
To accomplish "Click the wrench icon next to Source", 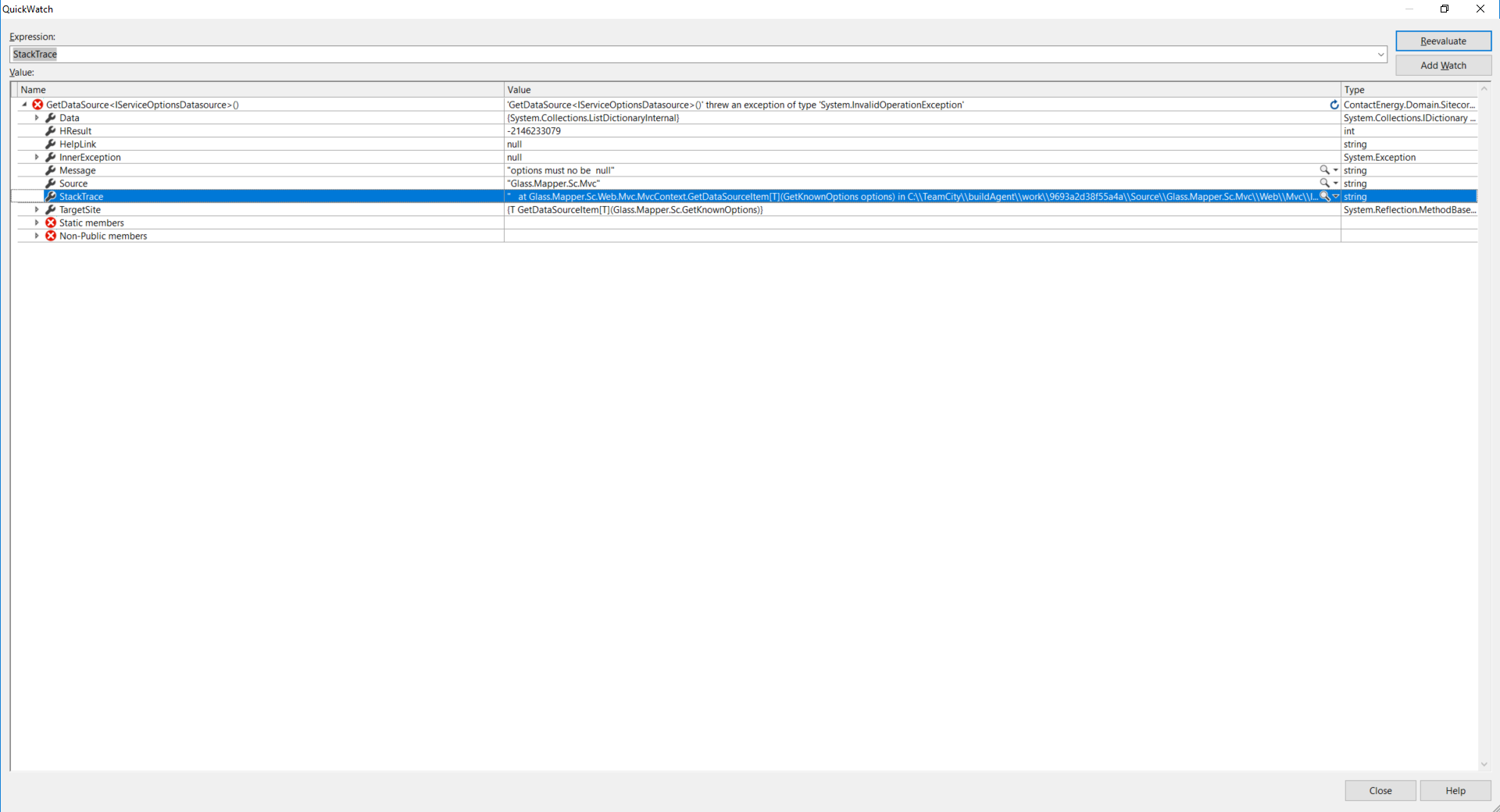I will click(51, 183).
